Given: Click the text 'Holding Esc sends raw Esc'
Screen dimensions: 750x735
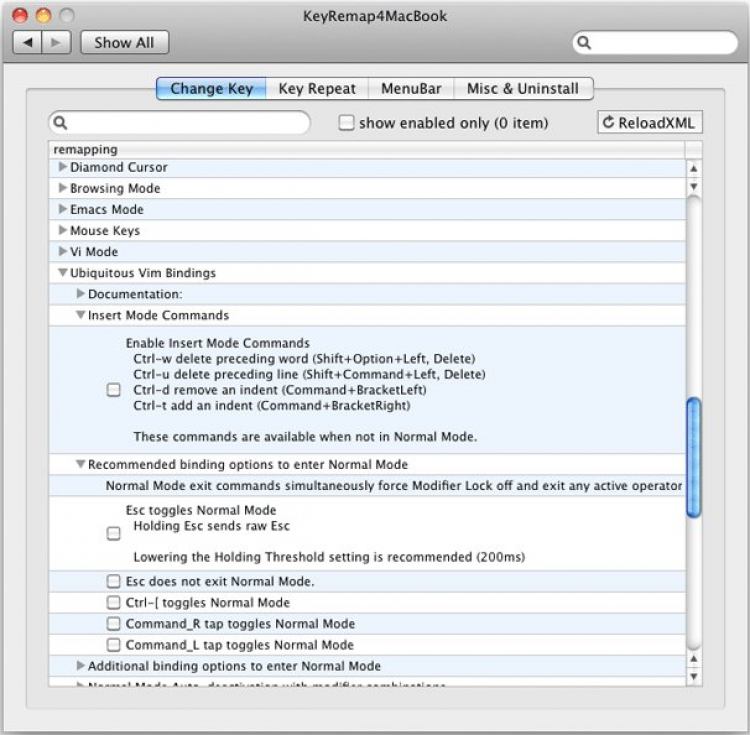Looking at the screenshot, I should (211, 526).
